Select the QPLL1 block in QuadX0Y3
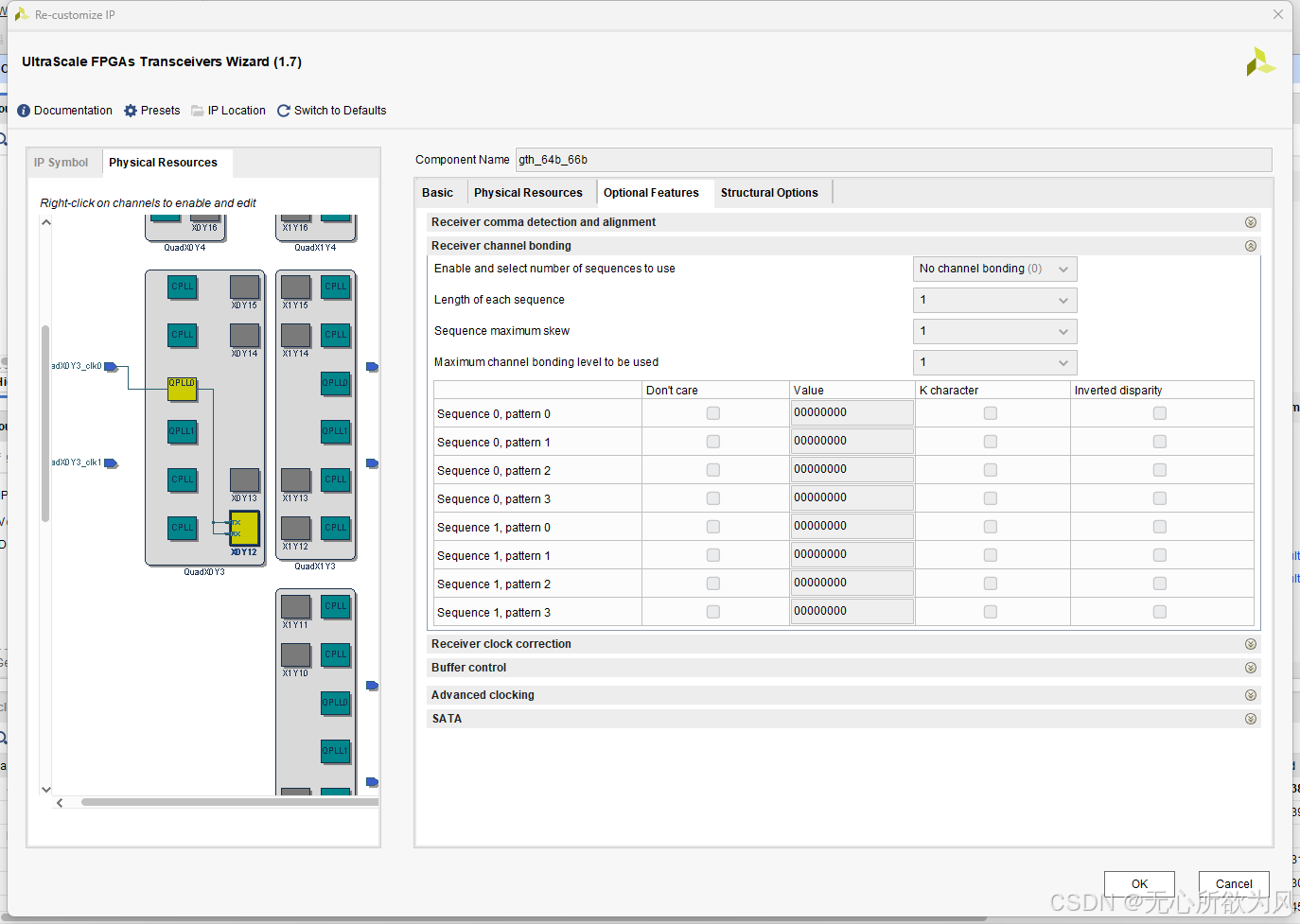The image size is (1300, 924). [x=183, y=432]
